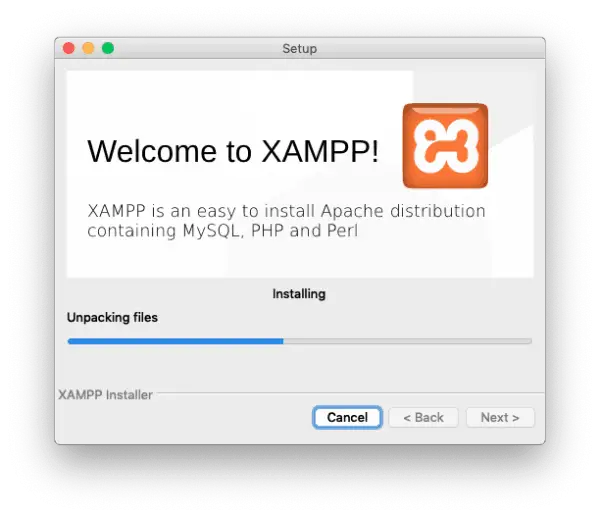600x517 pixels.
Task: Click XAMPP! in the welcome heading
Action: coord(320,151)
